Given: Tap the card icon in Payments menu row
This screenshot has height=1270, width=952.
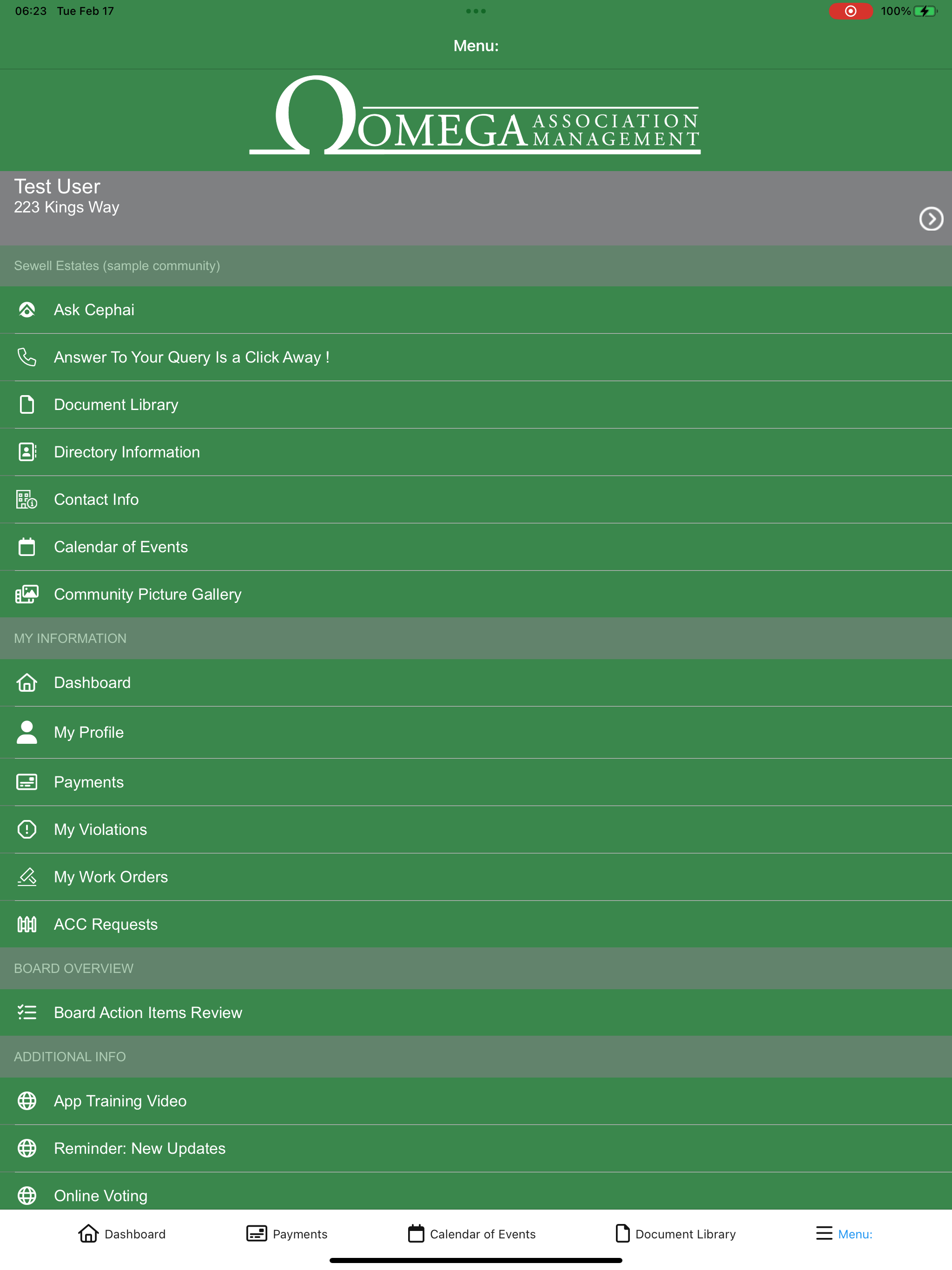Looking at the screenshot, I should [x=27, y=782].
